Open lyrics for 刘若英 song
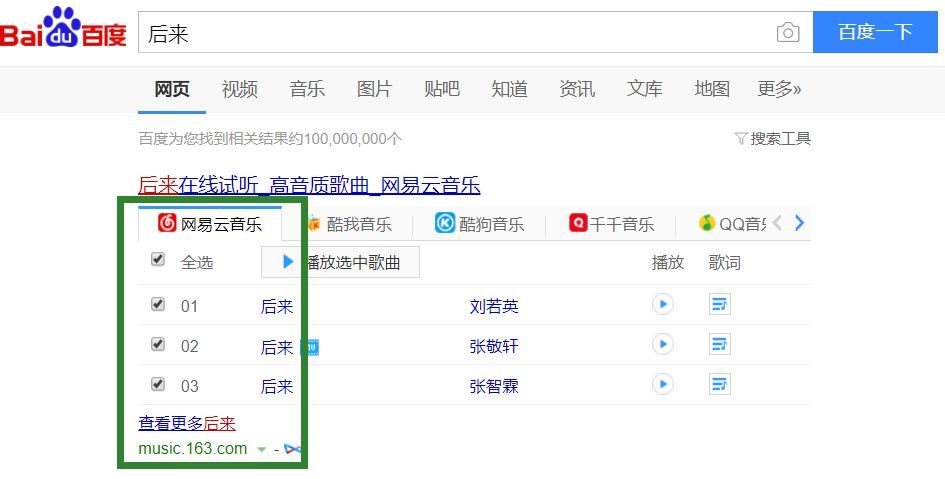Screen dimensions: 945x479 pyautogui.click(x=720, y=304)
